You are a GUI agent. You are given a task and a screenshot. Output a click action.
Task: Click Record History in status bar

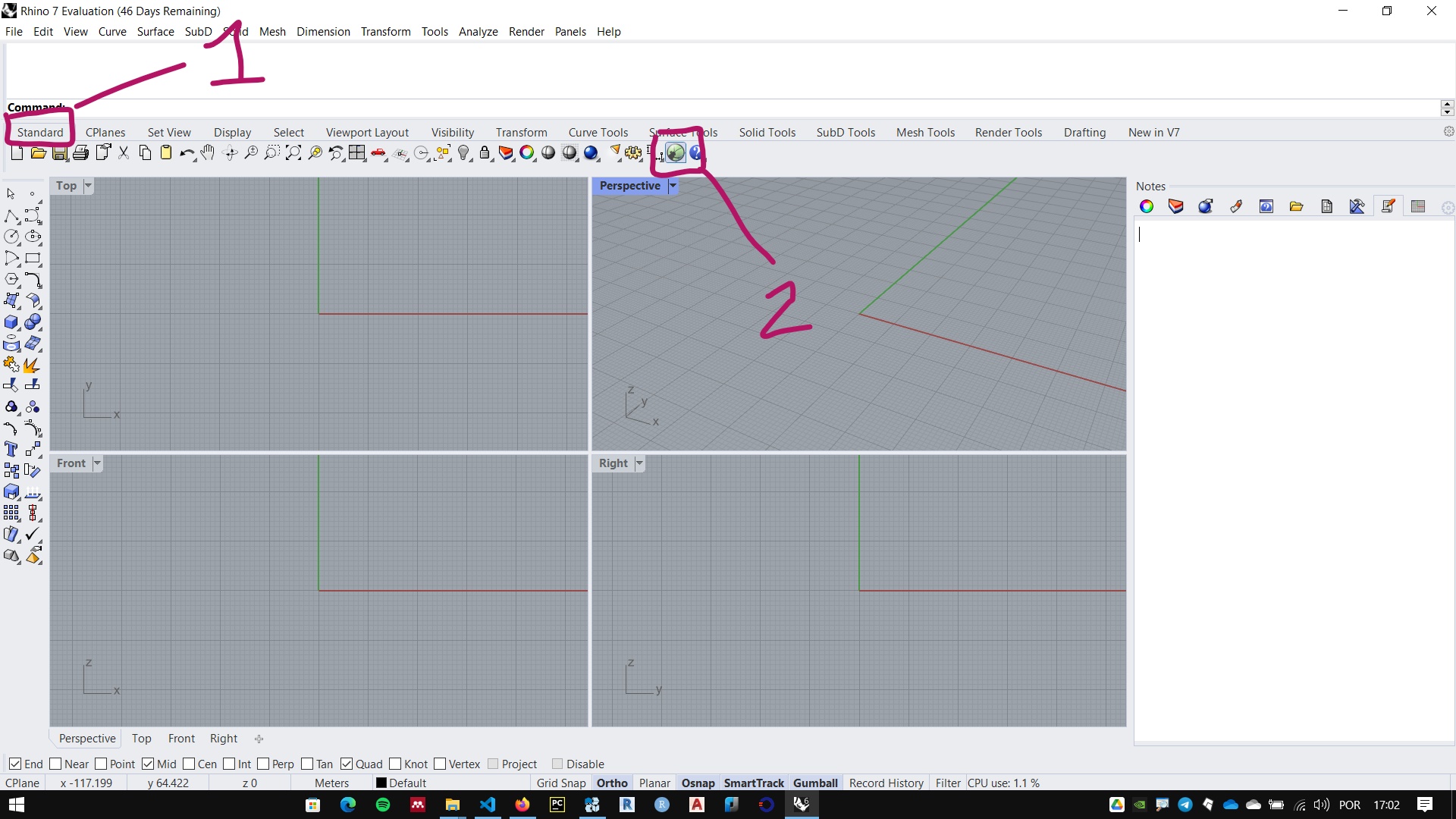(x=886, y=783)
